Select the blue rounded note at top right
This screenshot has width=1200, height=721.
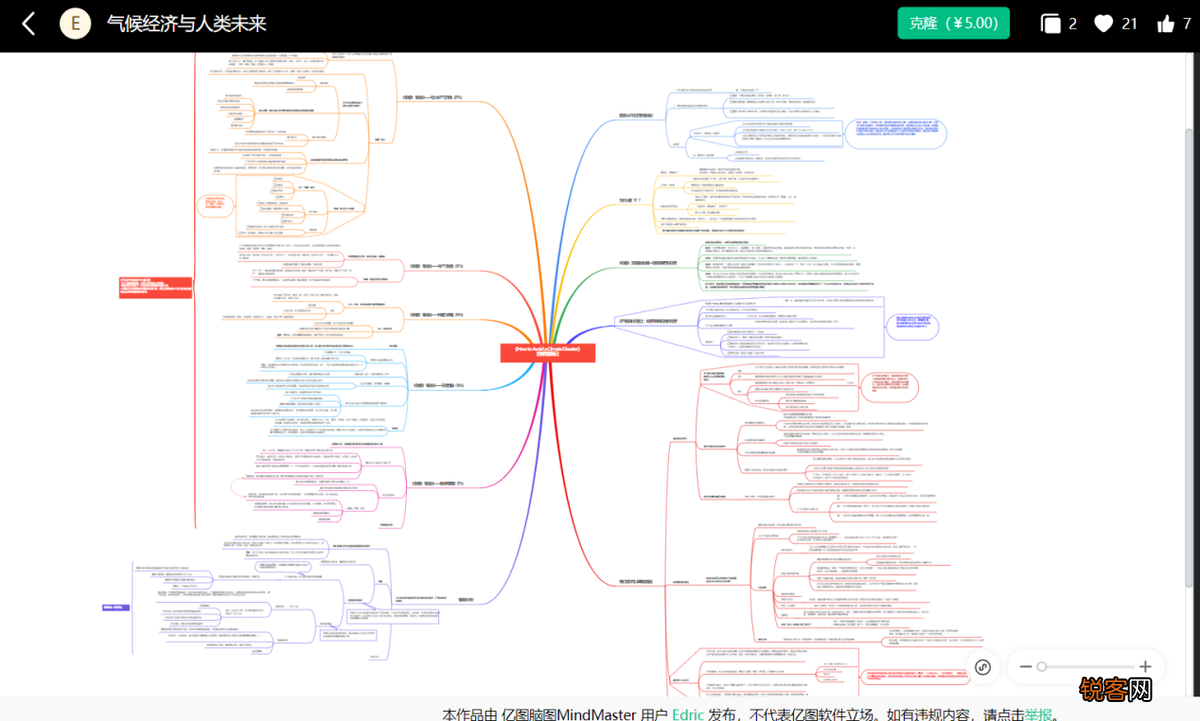(894, 133)
